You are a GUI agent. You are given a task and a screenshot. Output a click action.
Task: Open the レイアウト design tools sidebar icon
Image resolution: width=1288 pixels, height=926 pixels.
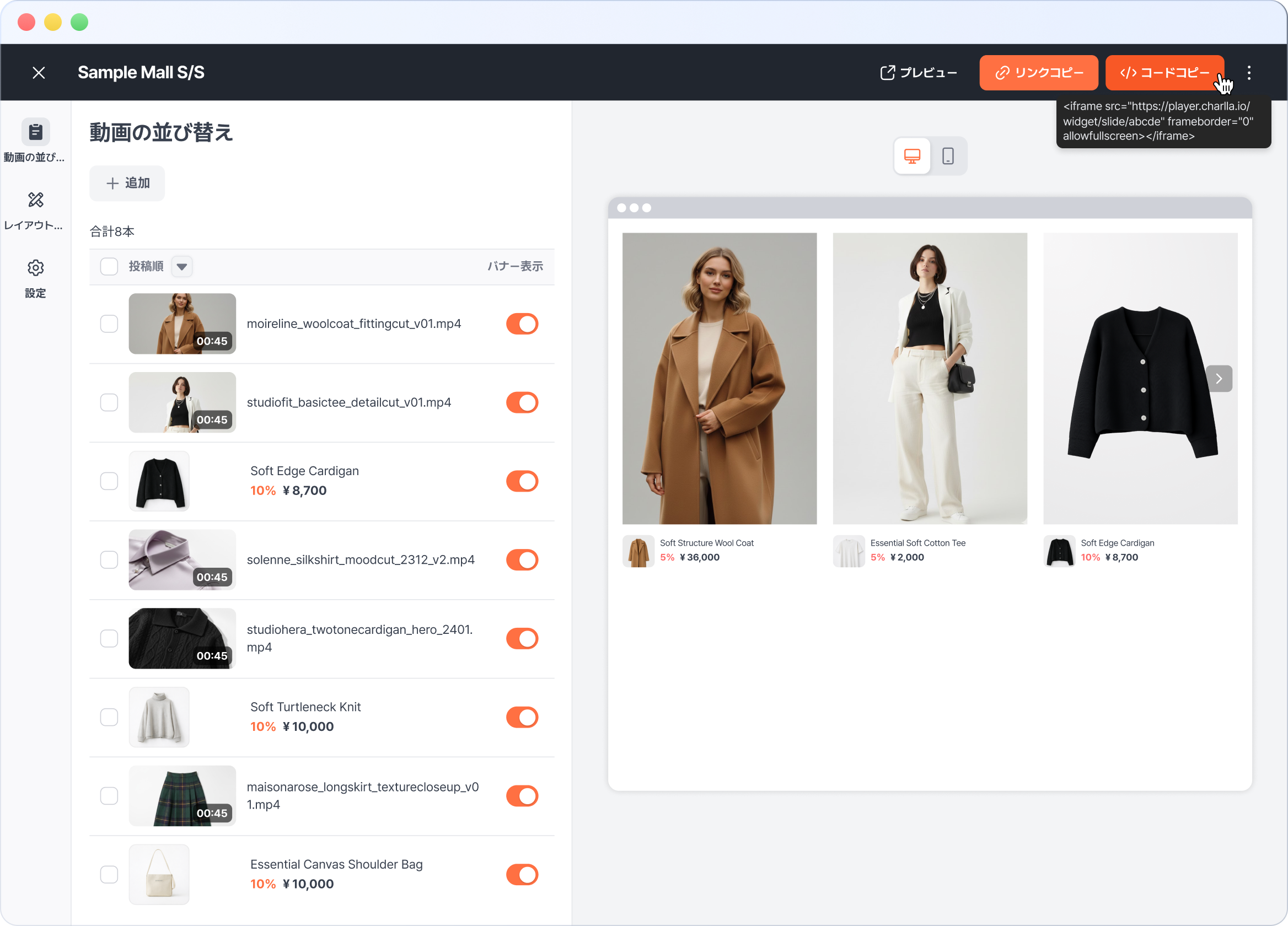(35, 200)
